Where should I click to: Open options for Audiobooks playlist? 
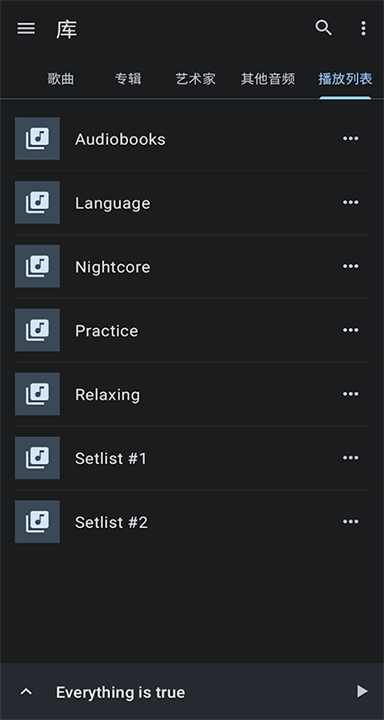tap(350, 139)
